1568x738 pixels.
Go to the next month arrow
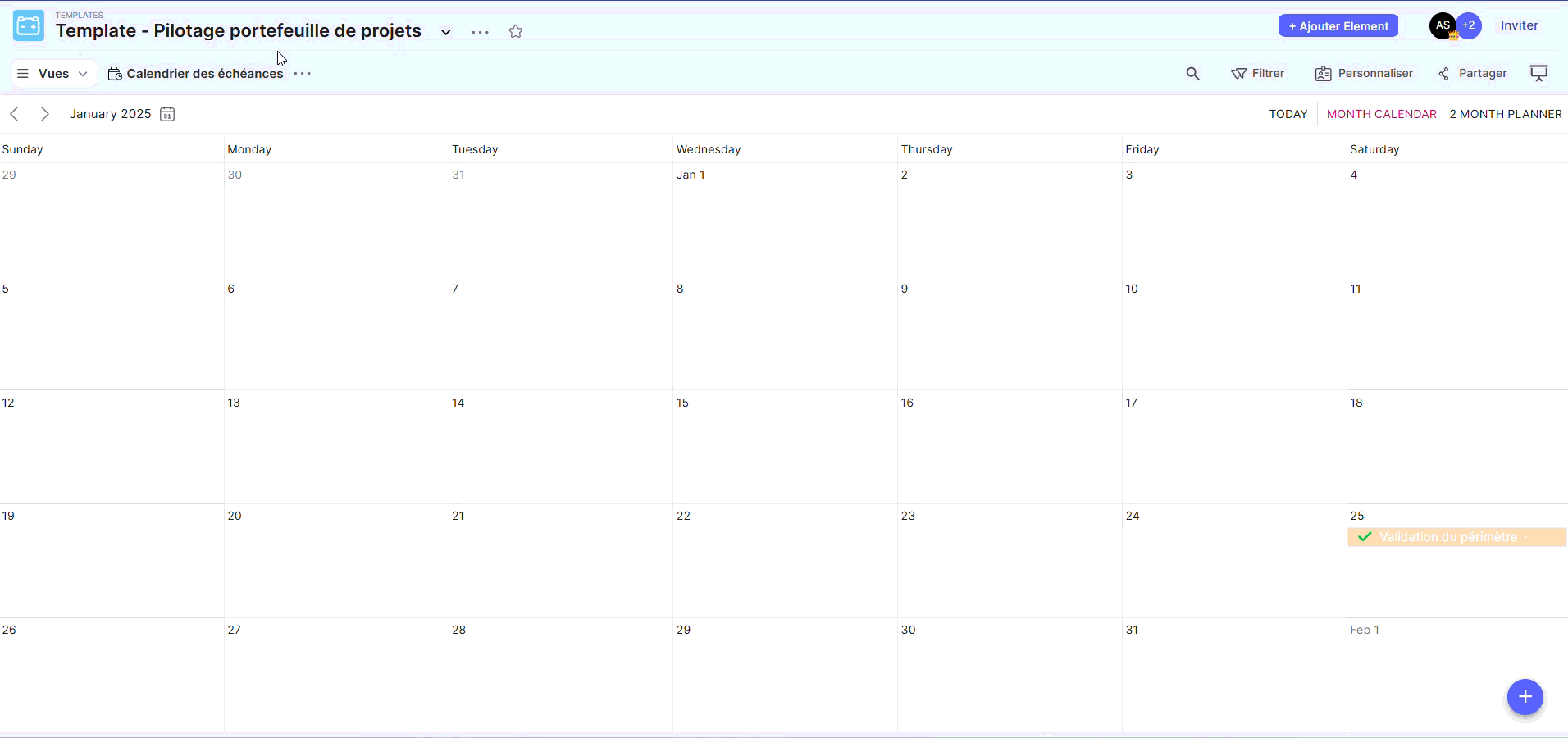click(x=45, y=114)
